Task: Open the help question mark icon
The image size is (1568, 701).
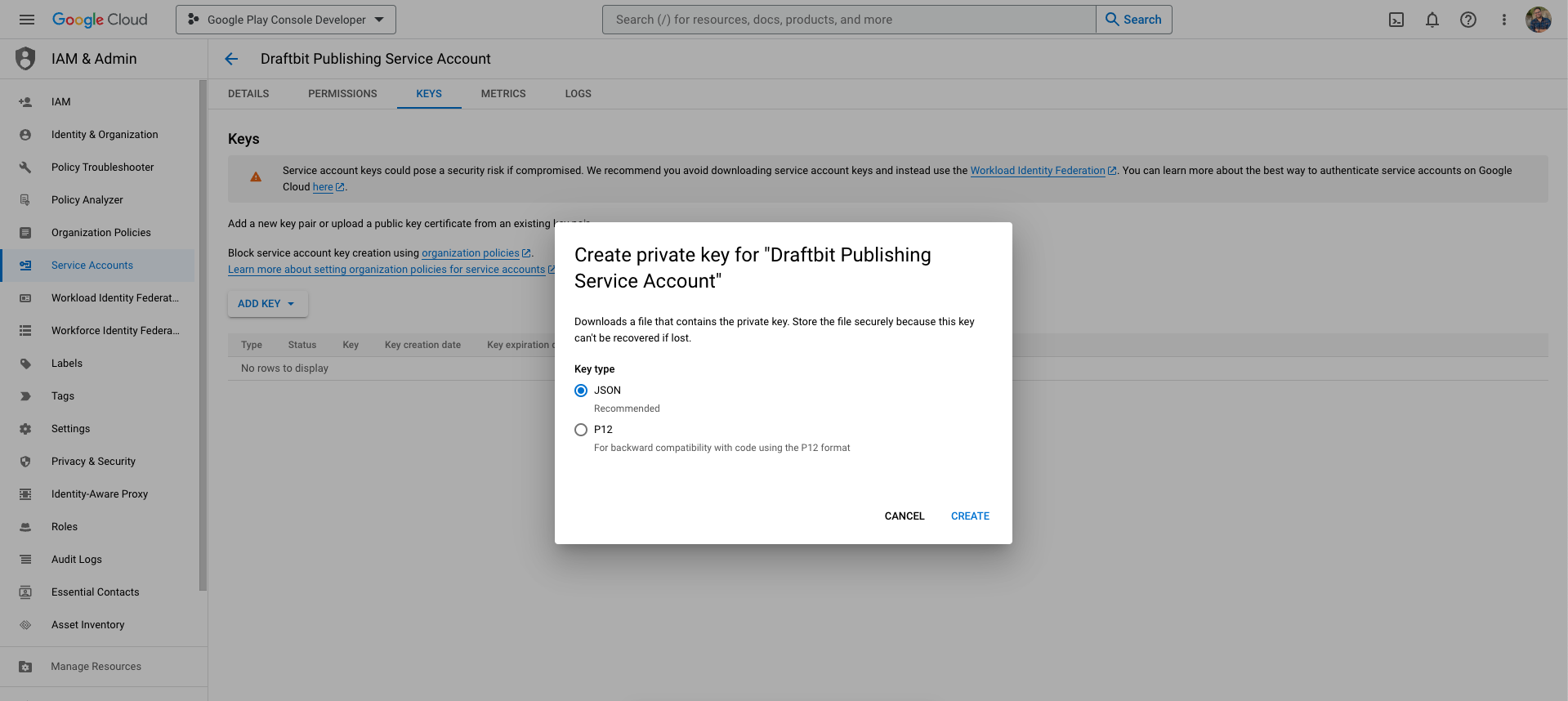Action: tap(1468, 20)
